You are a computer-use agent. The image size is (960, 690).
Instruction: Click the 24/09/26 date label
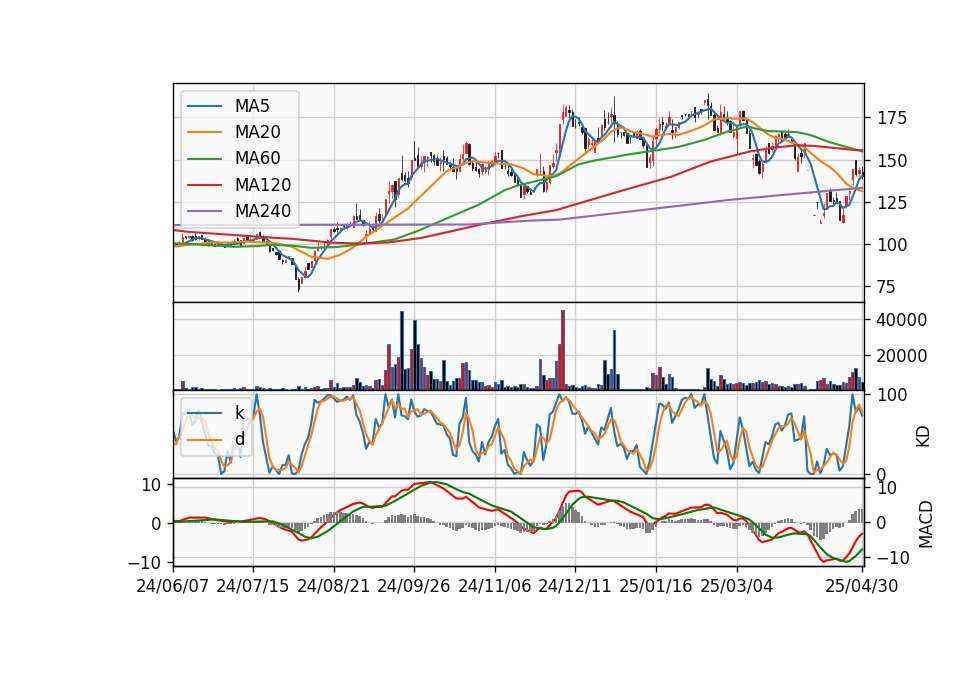pyautogui.click(x=413, y=587)
